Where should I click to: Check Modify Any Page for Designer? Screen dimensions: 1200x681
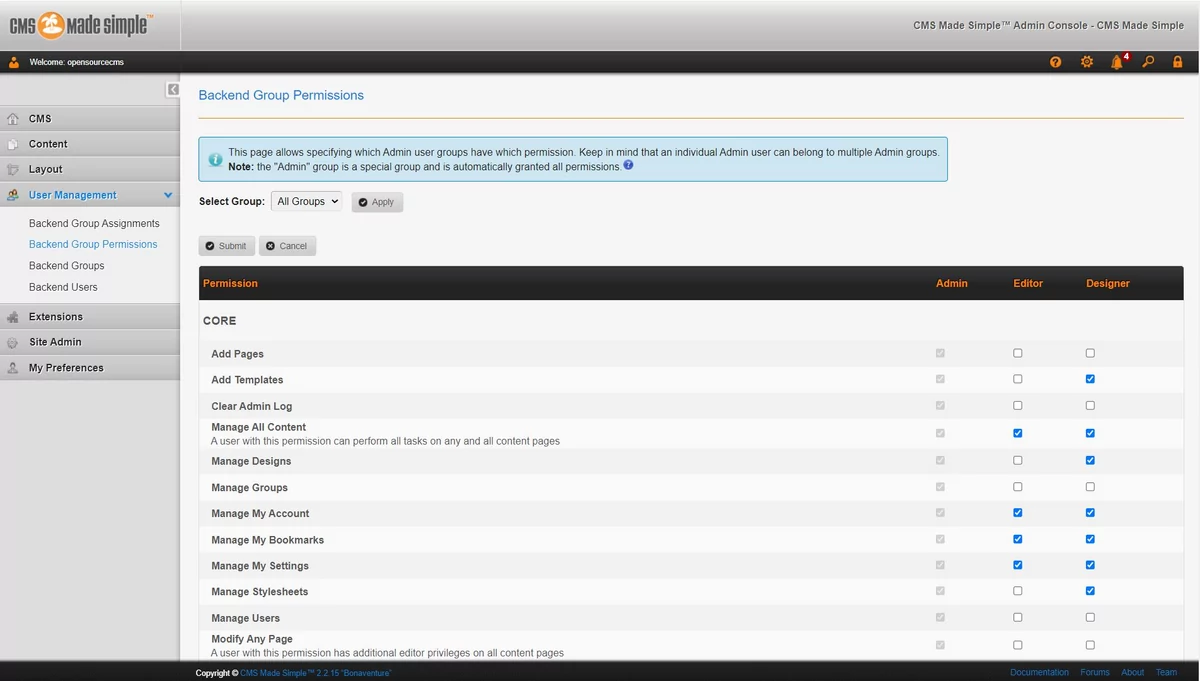[1090, 645]
